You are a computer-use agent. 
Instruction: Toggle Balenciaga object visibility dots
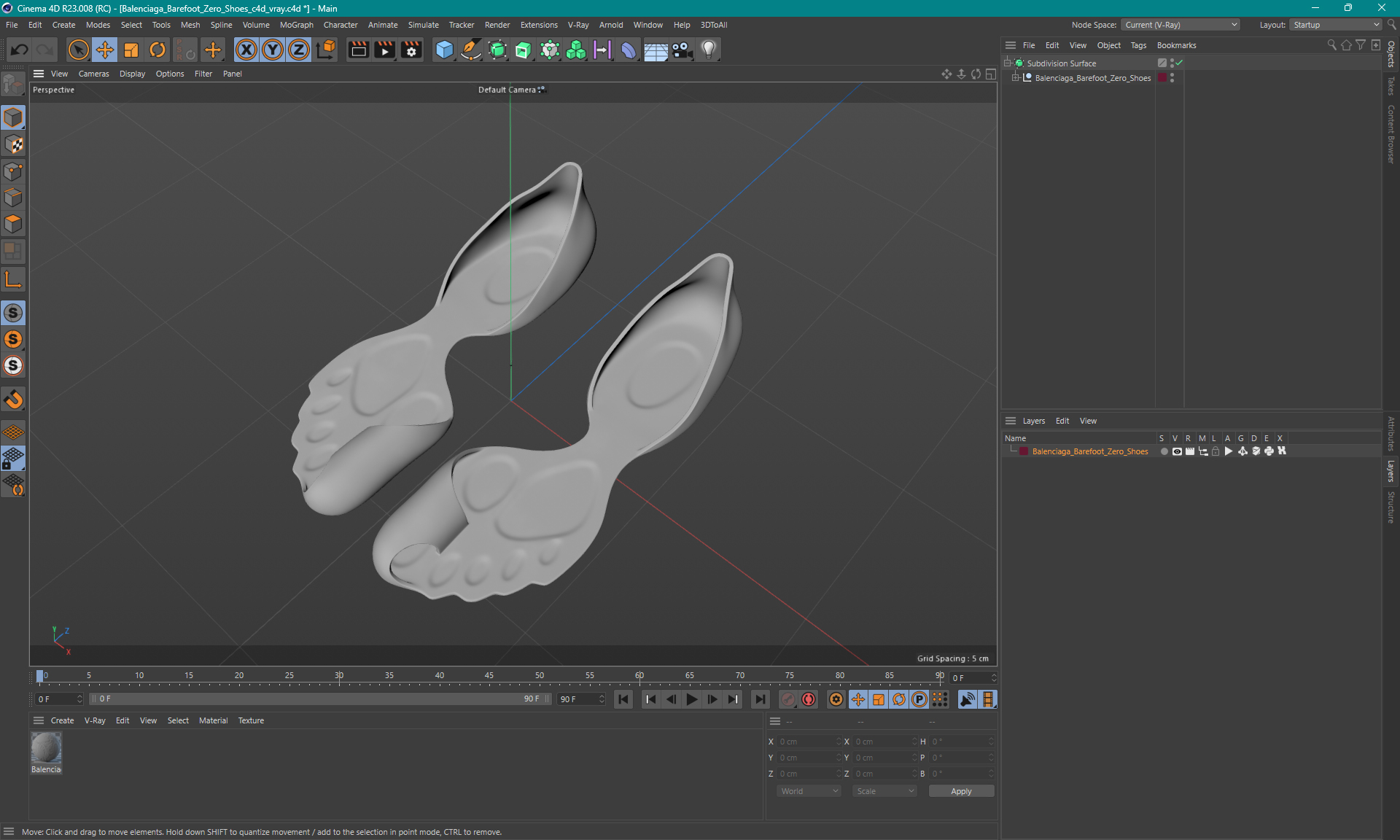pyautogui.click(x=1172, y=78)
